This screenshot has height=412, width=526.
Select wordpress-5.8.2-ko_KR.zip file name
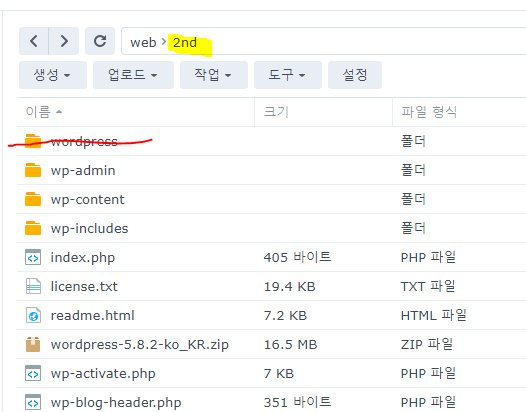[x=140, y=345]
